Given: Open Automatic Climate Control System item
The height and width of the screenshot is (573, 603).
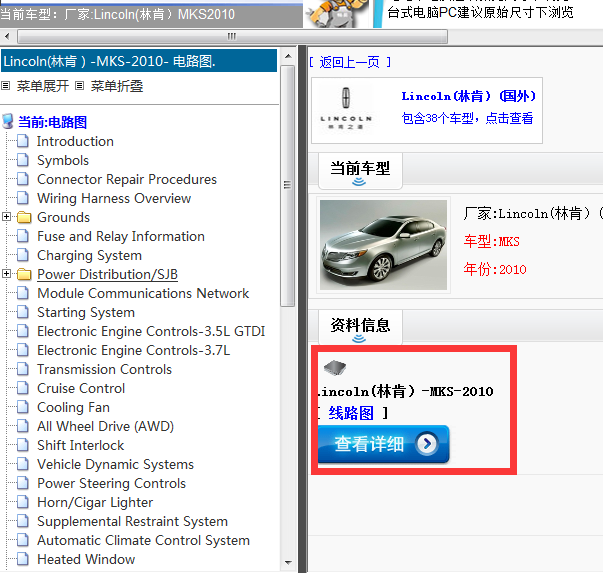Looking at the screenshot, I should 143,540.
